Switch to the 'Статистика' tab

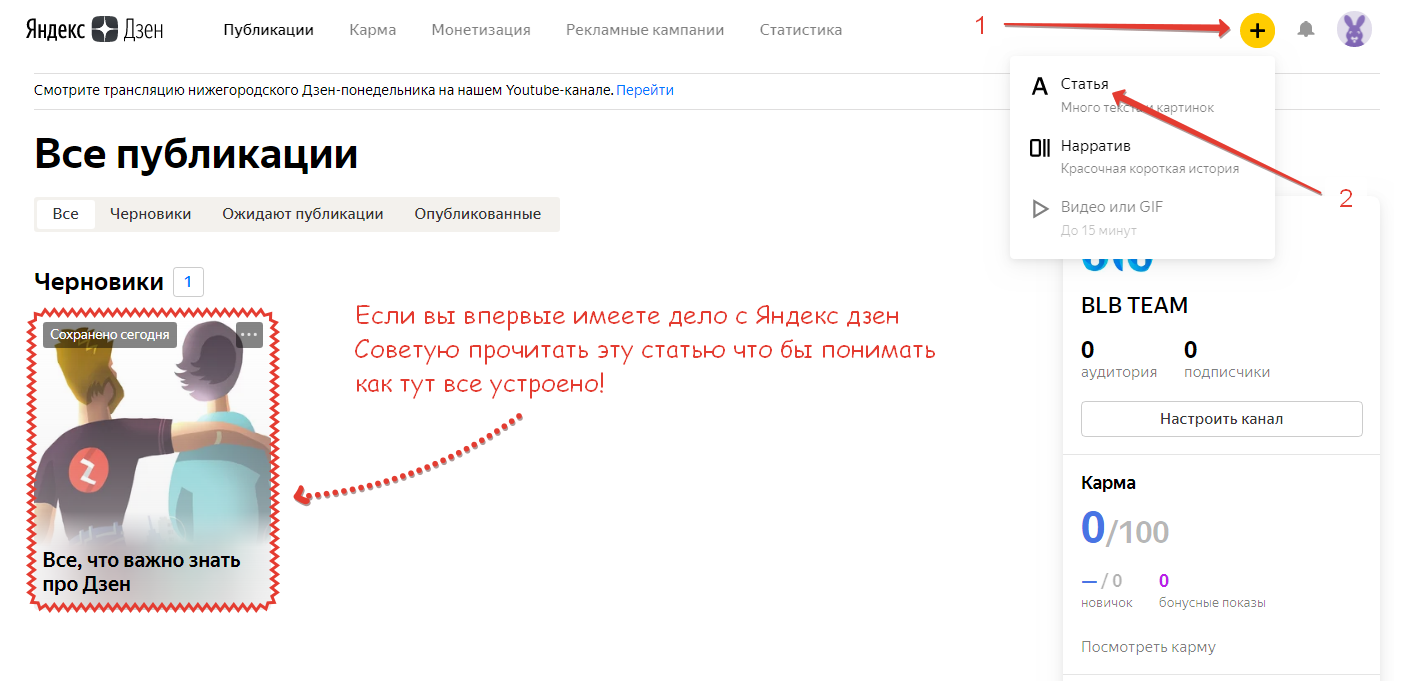[800, 30]
